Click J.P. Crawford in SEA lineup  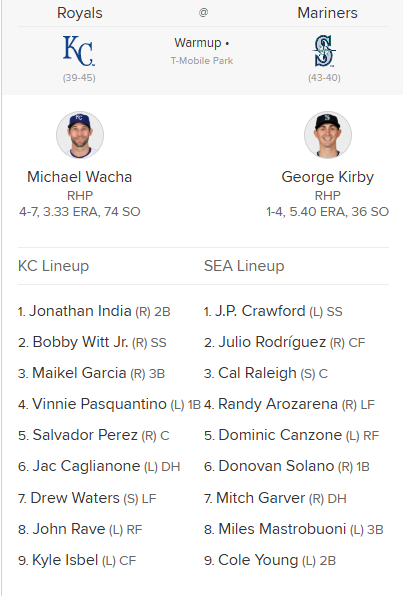[x=260, y=311]
